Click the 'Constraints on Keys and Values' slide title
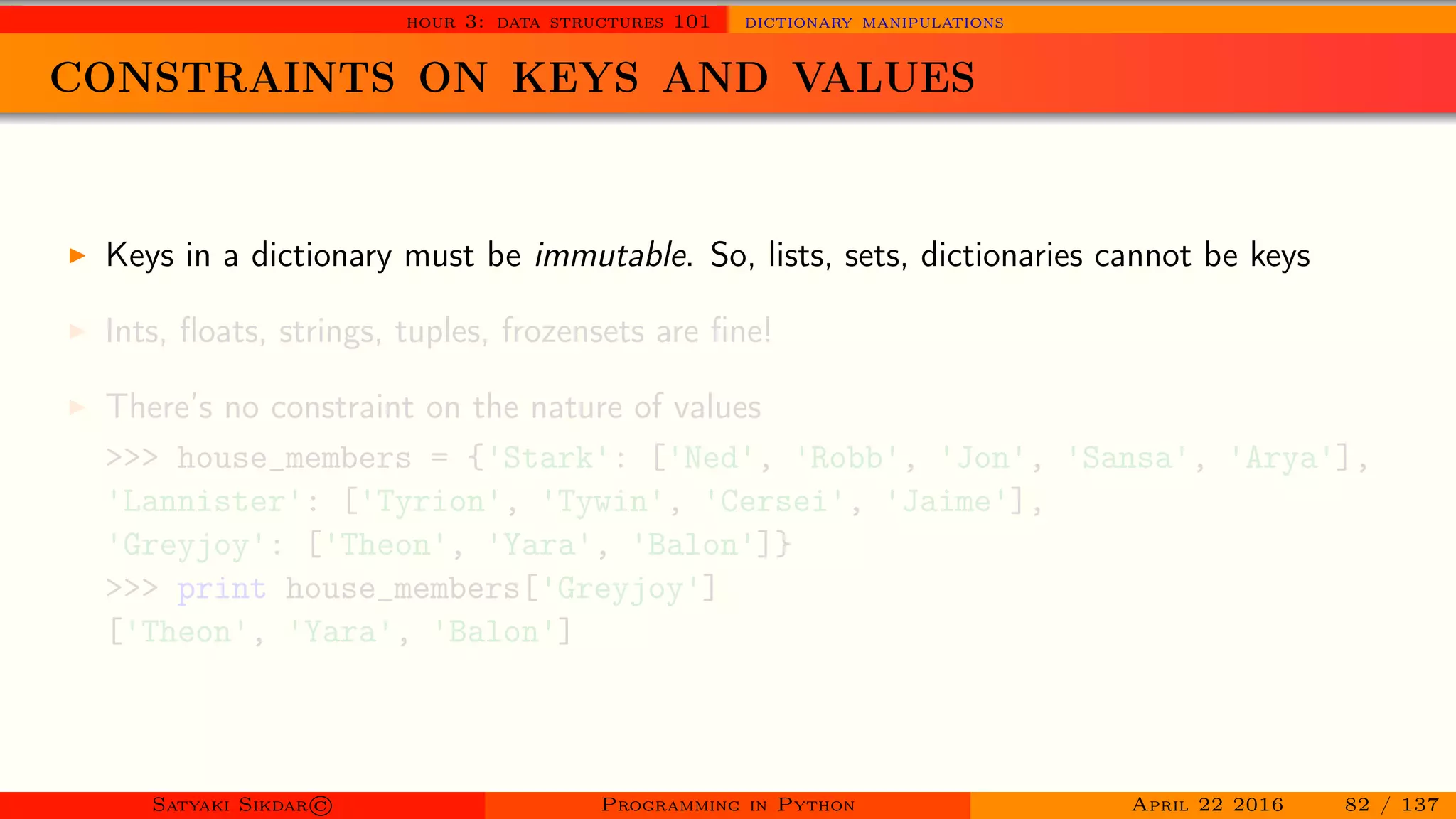This screenshot has width=1456, height=819. (513, 77)
